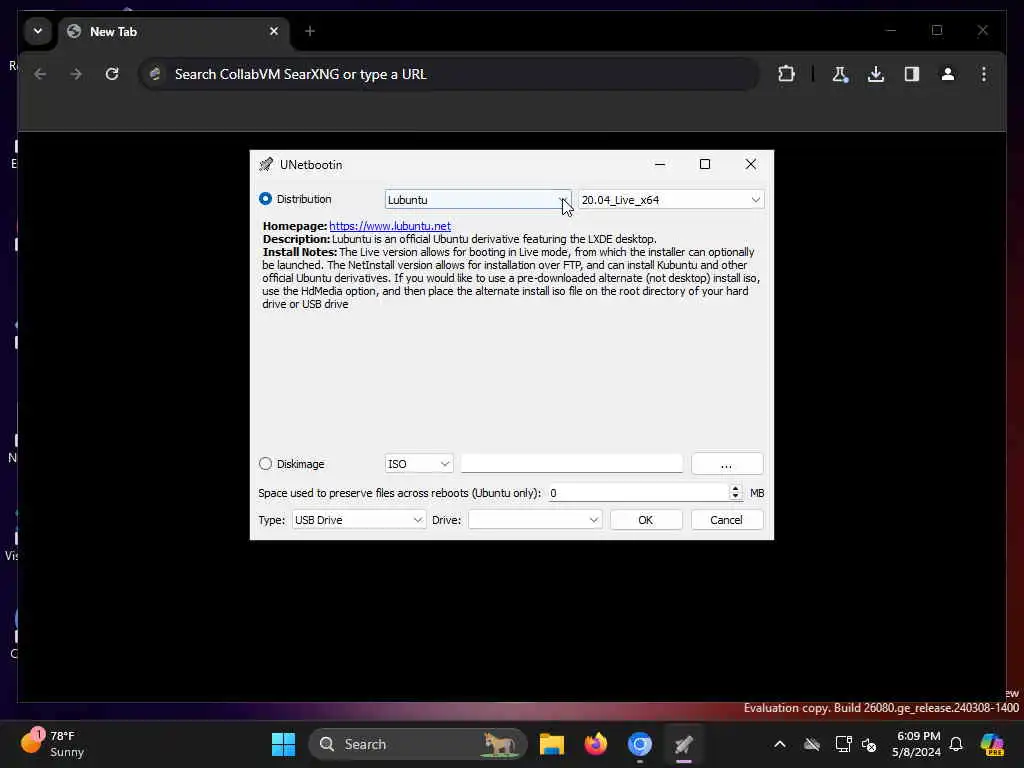Reload the browser page

112,74
